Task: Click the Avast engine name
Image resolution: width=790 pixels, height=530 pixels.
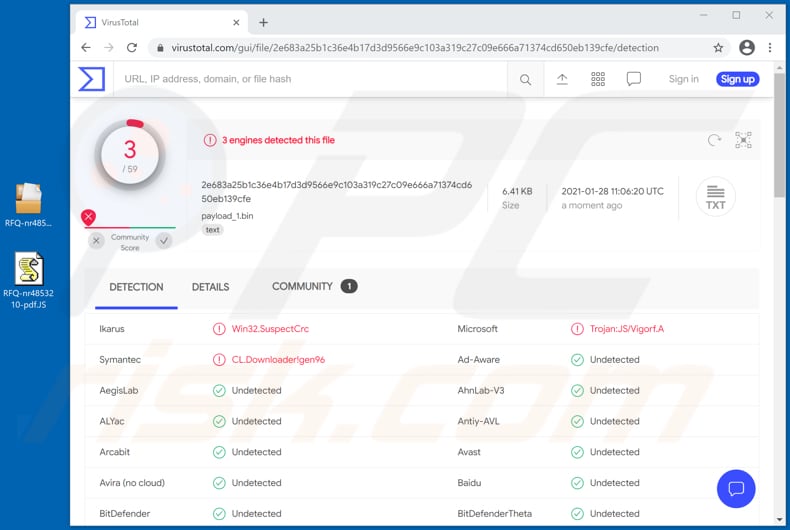Action: coord(469,452)
